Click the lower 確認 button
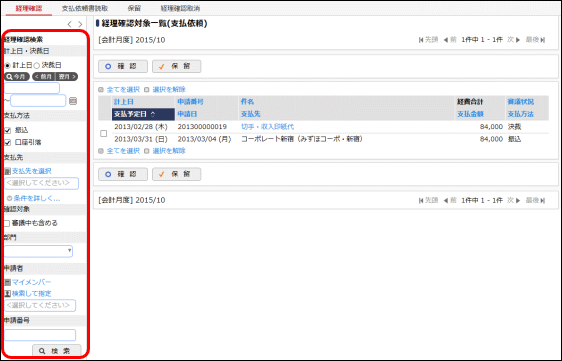The image size is (562, 361). pos(123,174)
